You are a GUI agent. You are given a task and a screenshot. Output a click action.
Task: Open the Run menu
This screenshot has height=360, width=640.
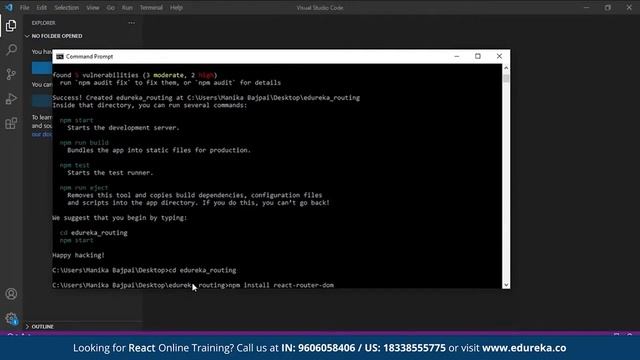127,8
